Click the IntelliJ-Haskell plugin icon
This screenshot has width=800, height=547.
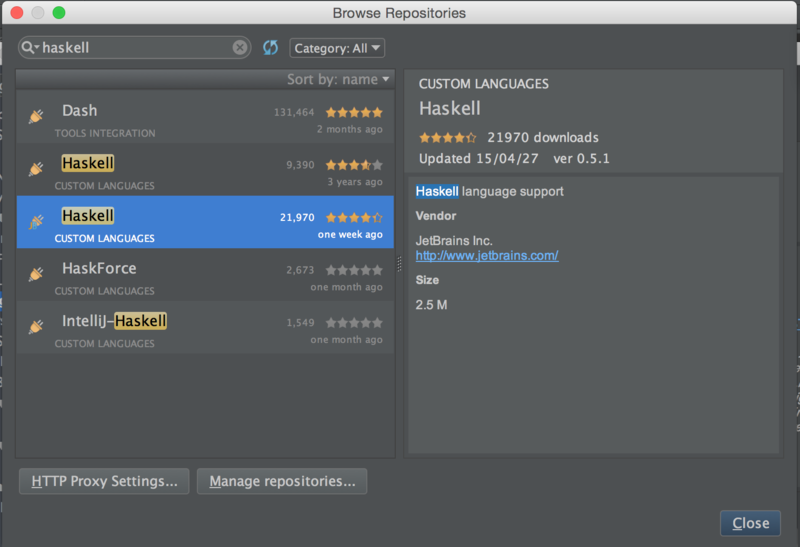[36, 327]
